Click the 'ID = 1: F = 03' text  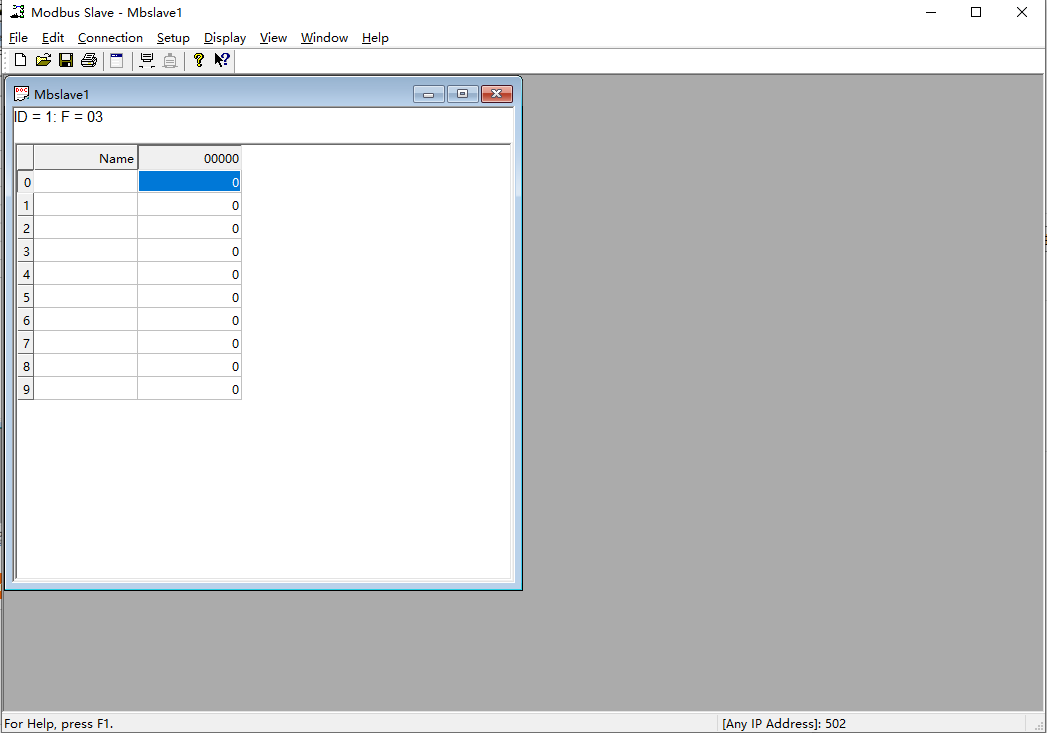point(59,117)
